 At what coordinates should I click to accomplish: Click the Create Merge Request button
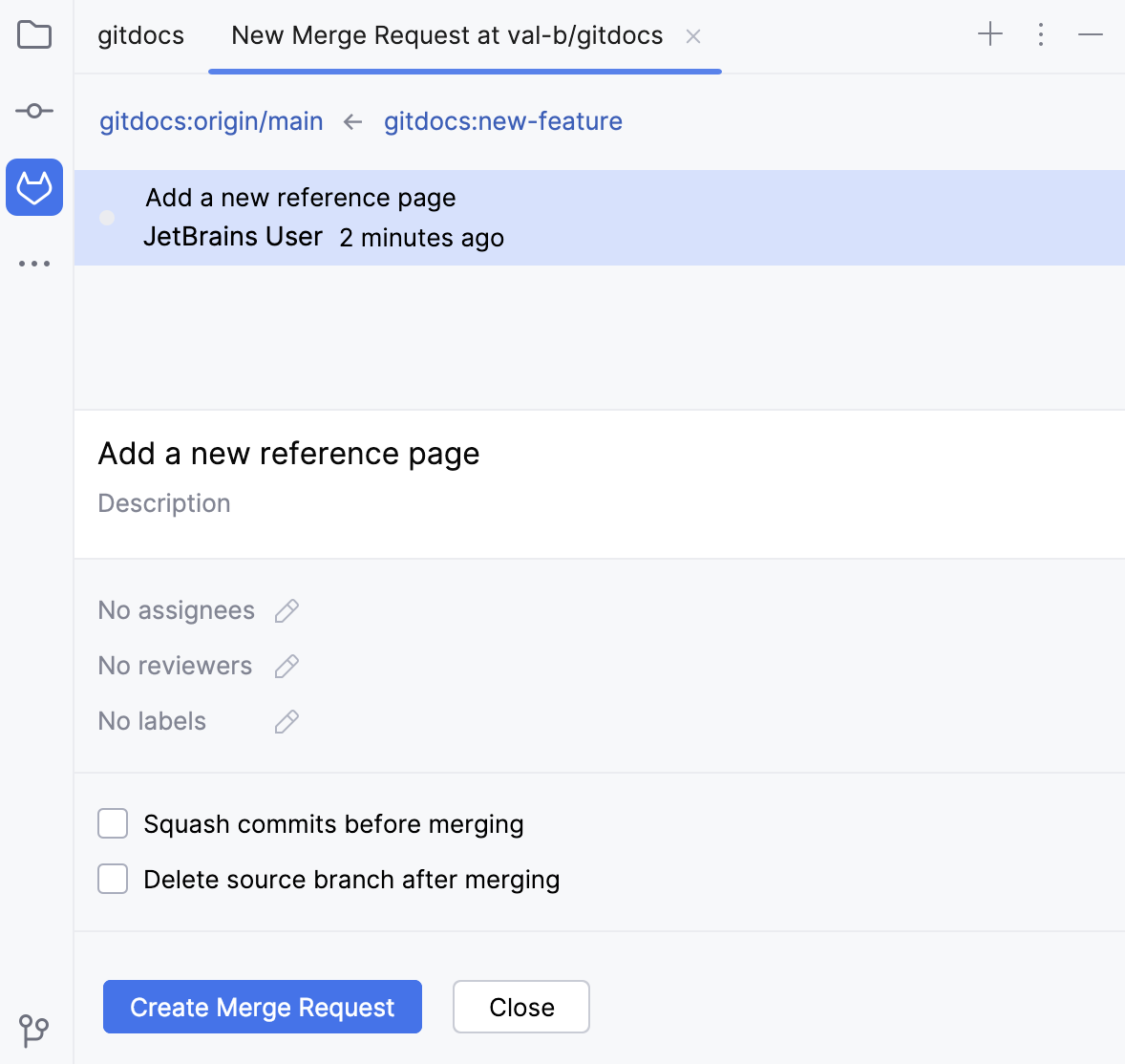pyautogui.click(x=262, y=1007)
